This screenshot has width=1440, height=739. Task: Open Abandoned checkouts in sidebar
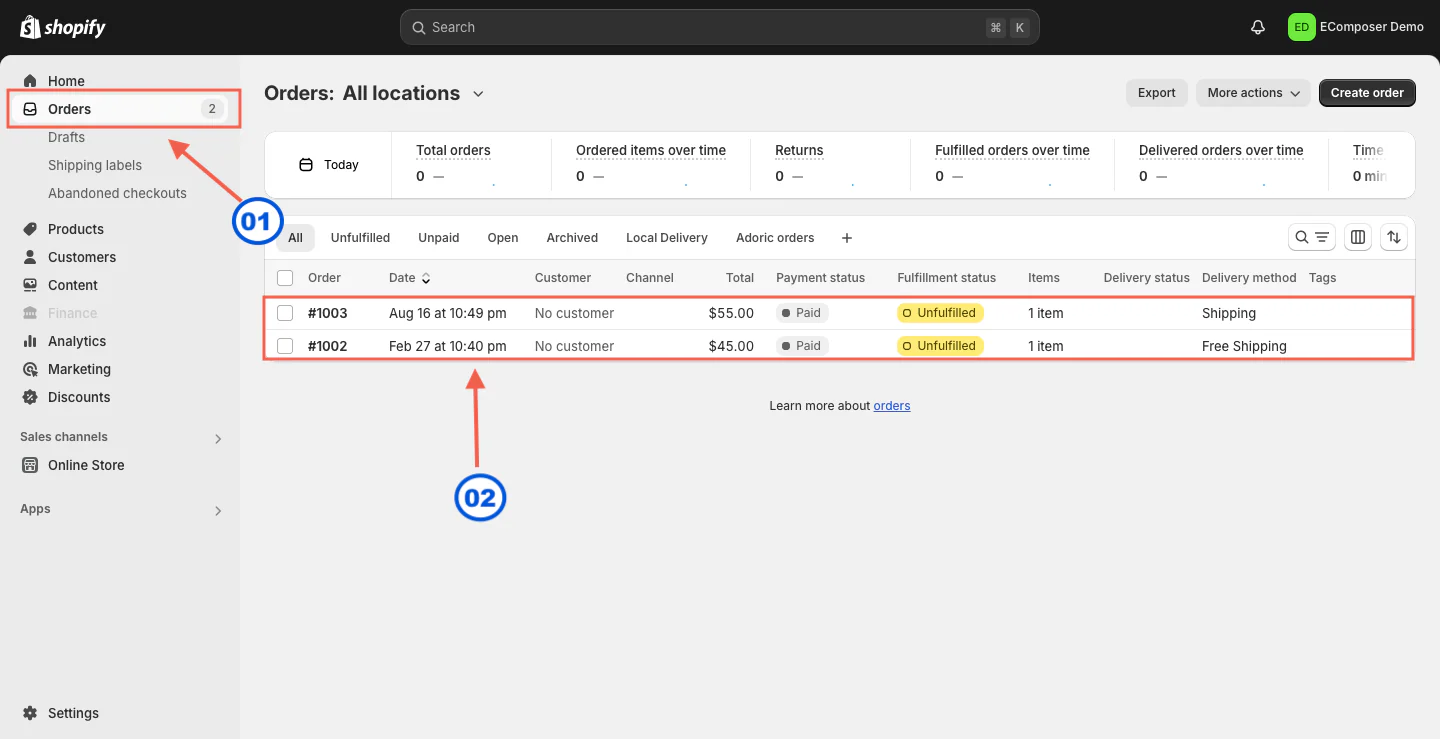click(117, 193)
